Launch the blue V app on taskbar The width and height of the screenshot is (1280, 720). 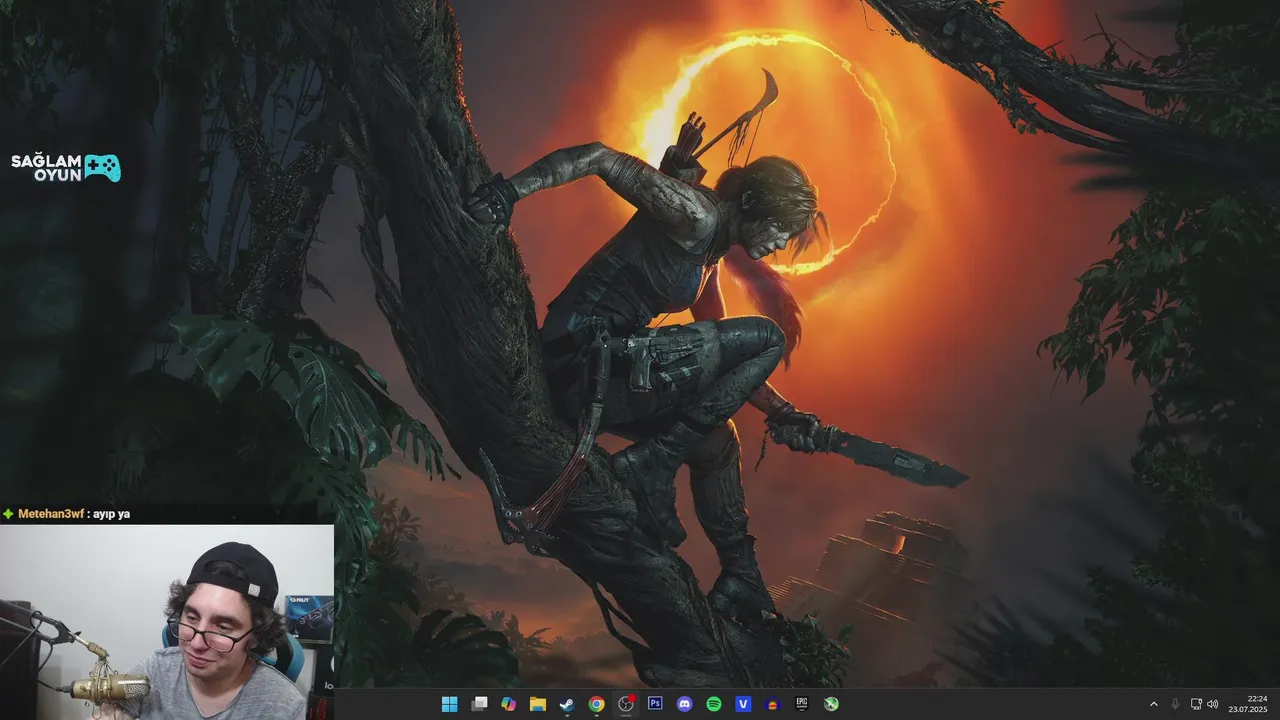(743, 704)
